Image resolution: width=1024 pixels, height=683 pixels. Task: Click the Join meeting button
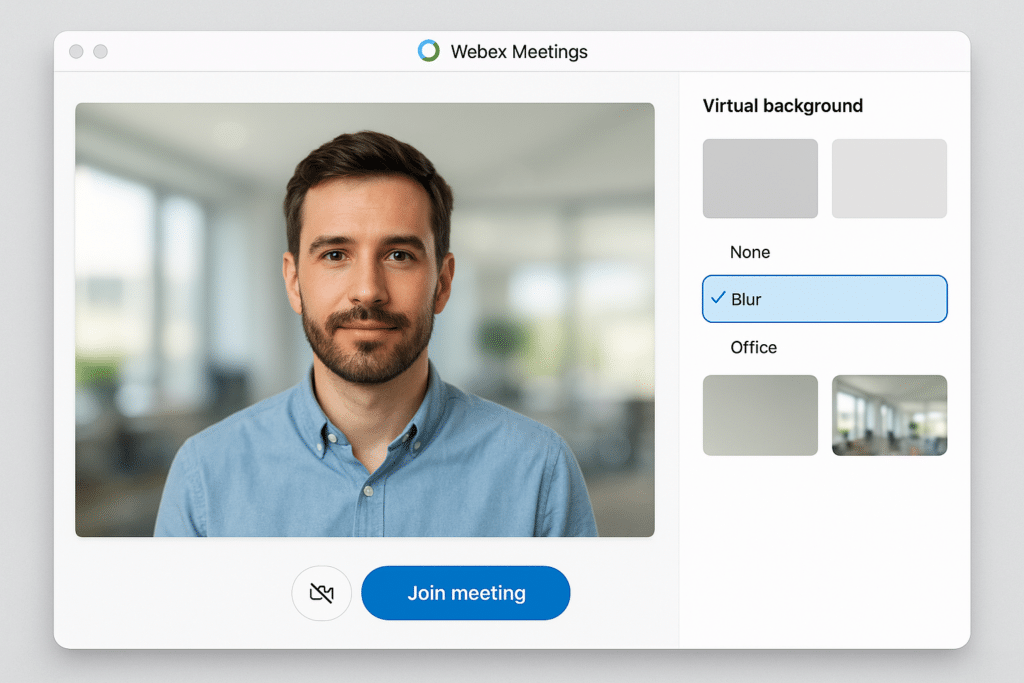point(466,593)
